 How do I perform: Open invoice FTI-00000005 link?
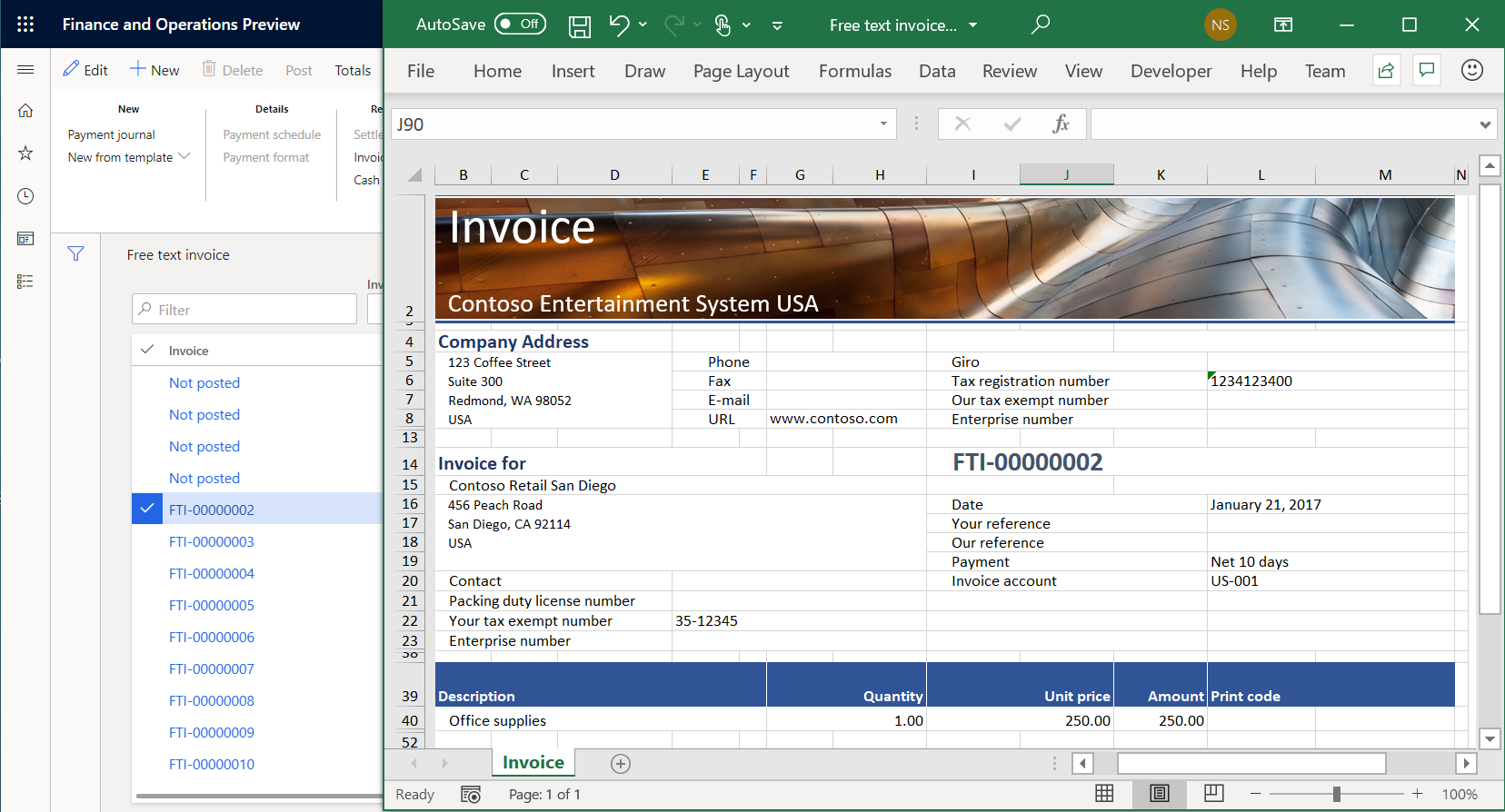coord(211,605)
